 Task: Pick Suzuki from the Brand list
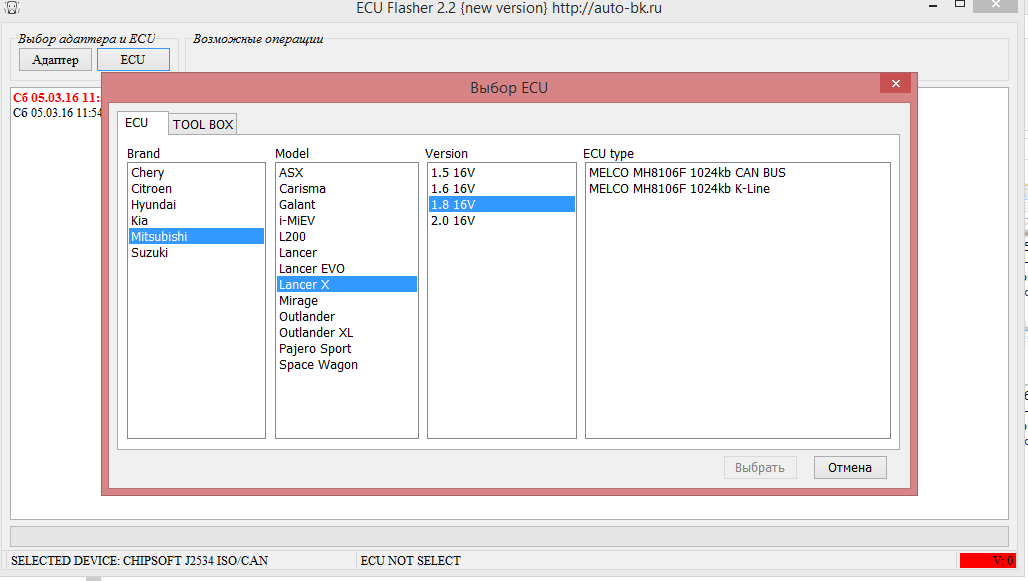pyautogui.click(x=196, y=252)
